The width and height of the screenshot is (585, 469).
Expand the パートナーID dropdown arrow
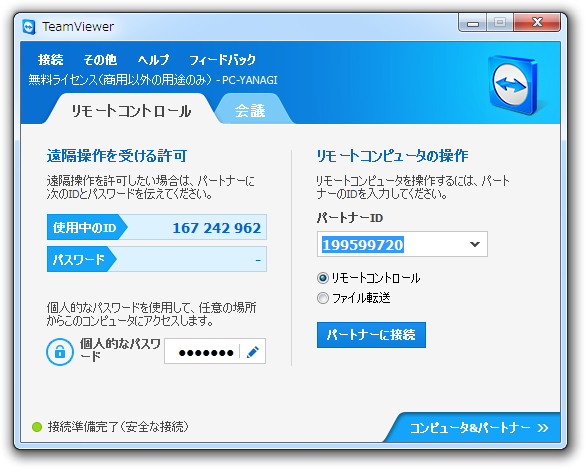coord(475,244)
